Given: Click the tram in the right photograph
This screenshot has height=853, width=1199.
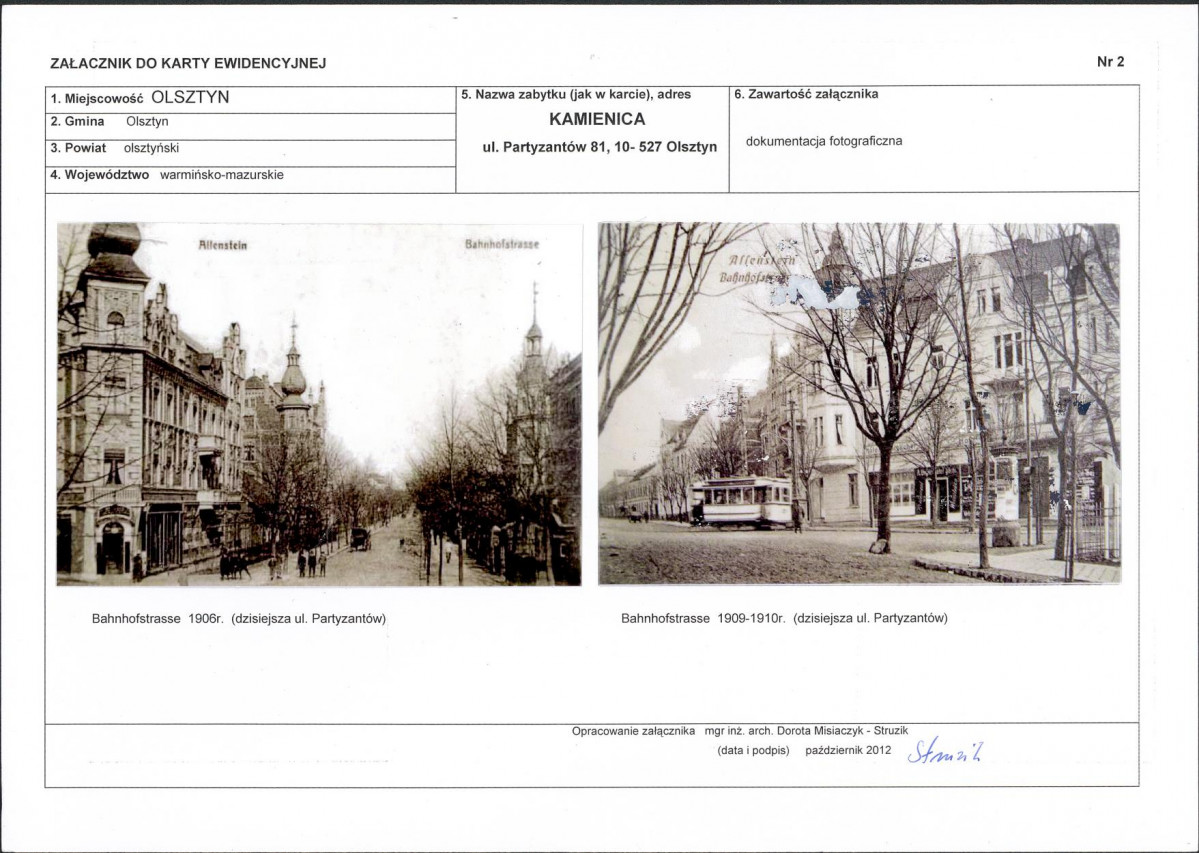Looking at the screenshot, I should pos(745,501).
